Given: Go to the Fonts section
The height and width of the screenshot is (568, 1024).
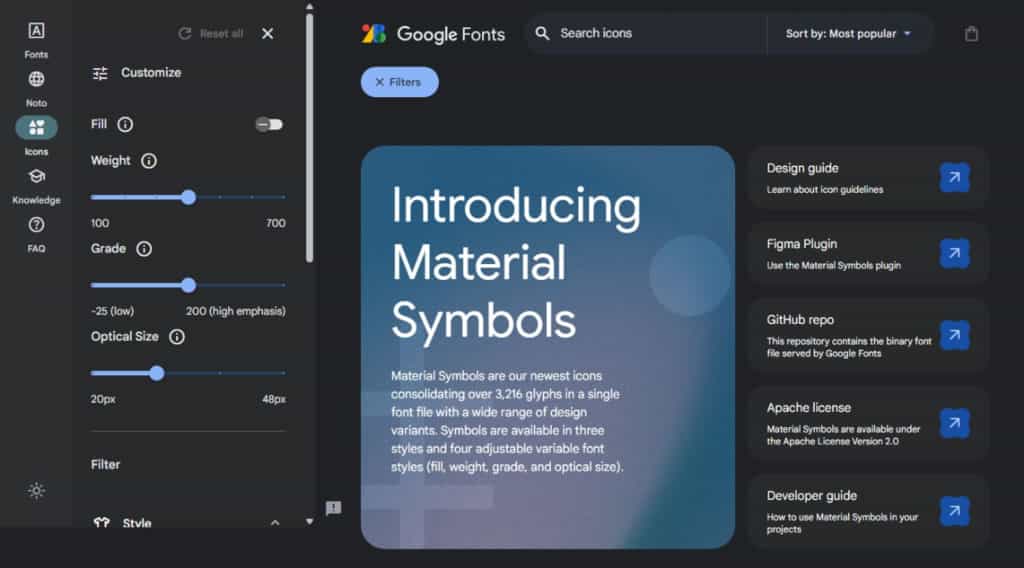Looking at the screenshot, I should pos(36,38).
